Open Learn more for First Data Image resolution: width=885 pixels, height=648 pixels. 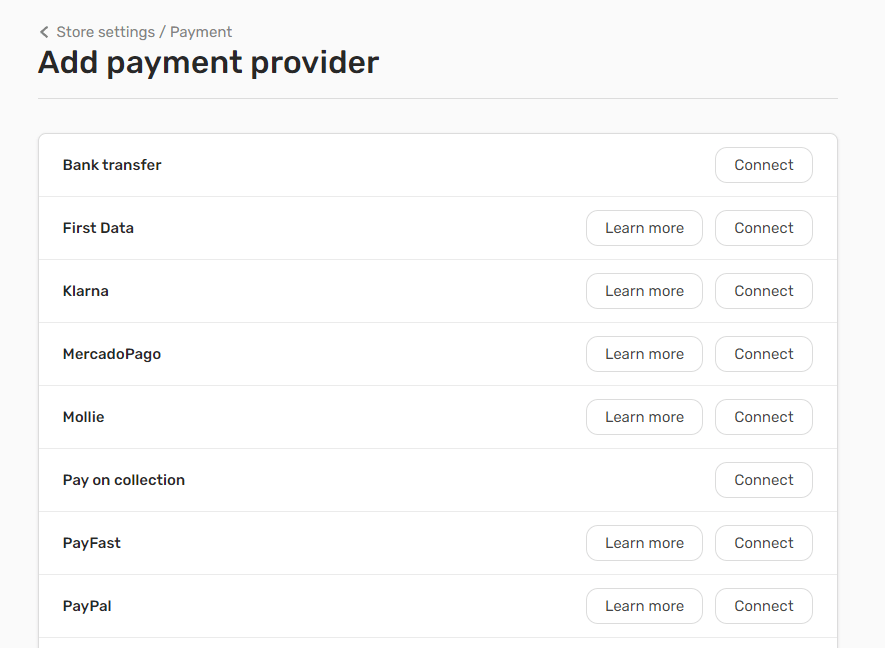coord(644,227)
